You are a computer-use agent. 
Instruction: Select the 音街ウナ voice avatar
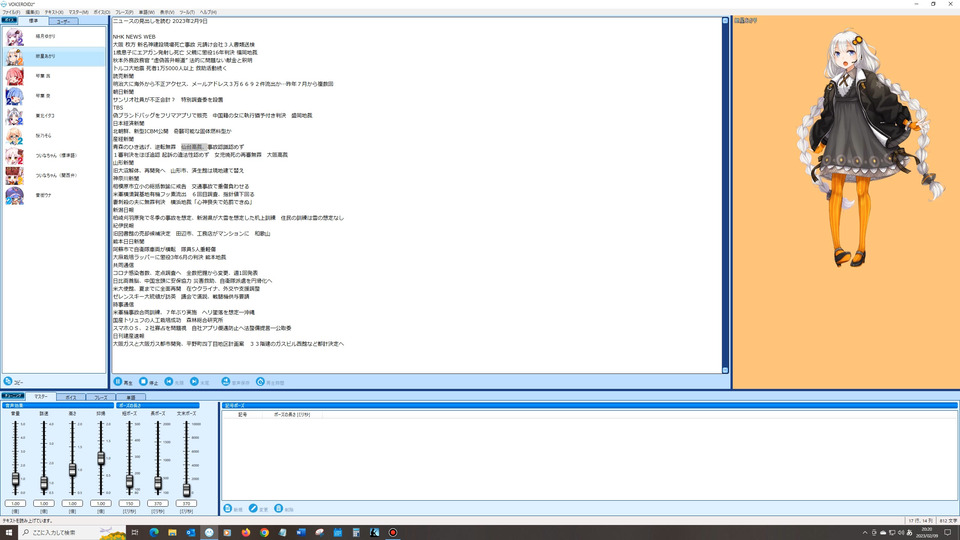[x=15, y=195]
